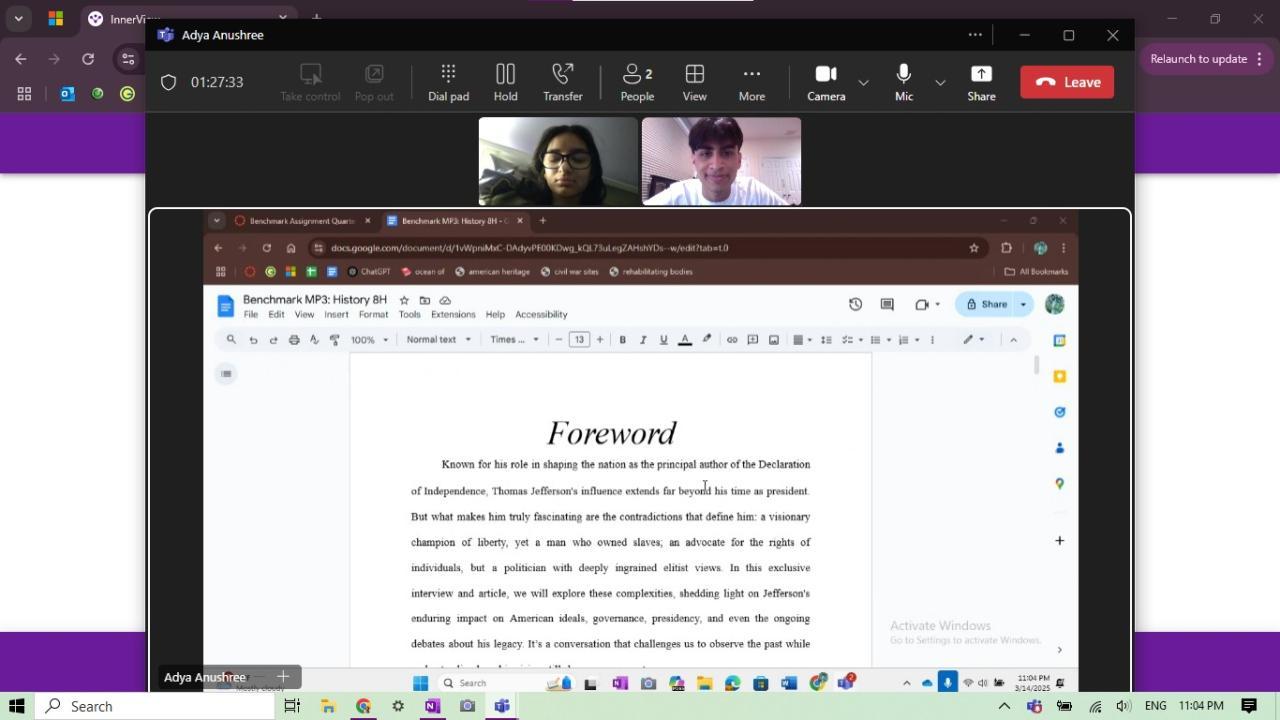Screen dimensions: 1280x720
Task: Click the ENG language indicator
Action: click(1156, 706)
